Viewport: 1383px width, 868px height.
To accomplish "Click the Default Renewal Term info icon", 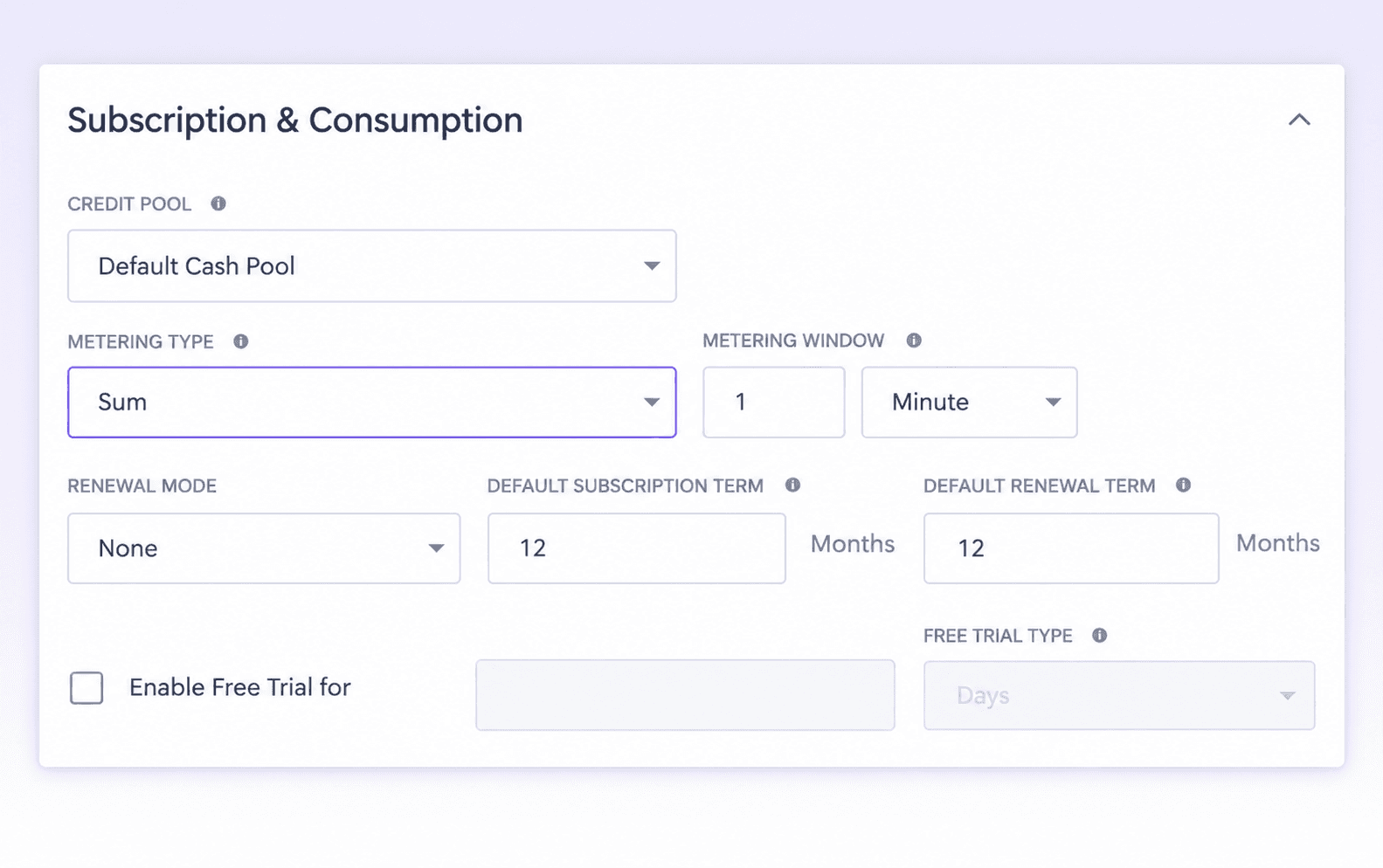I will point(1183,486).
